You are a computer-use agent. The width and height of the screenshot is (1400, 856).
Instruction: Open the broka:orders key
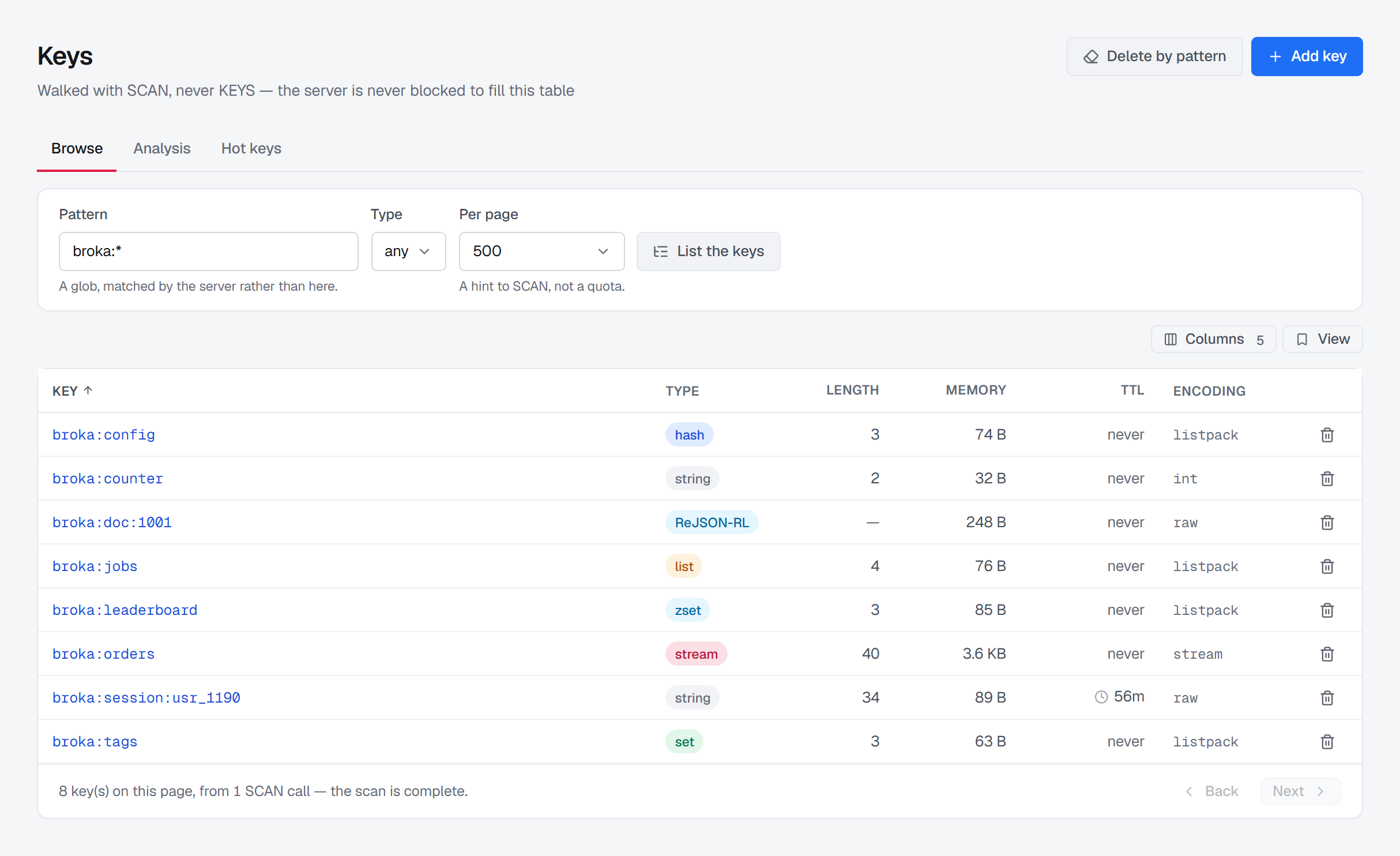point(104,654)
